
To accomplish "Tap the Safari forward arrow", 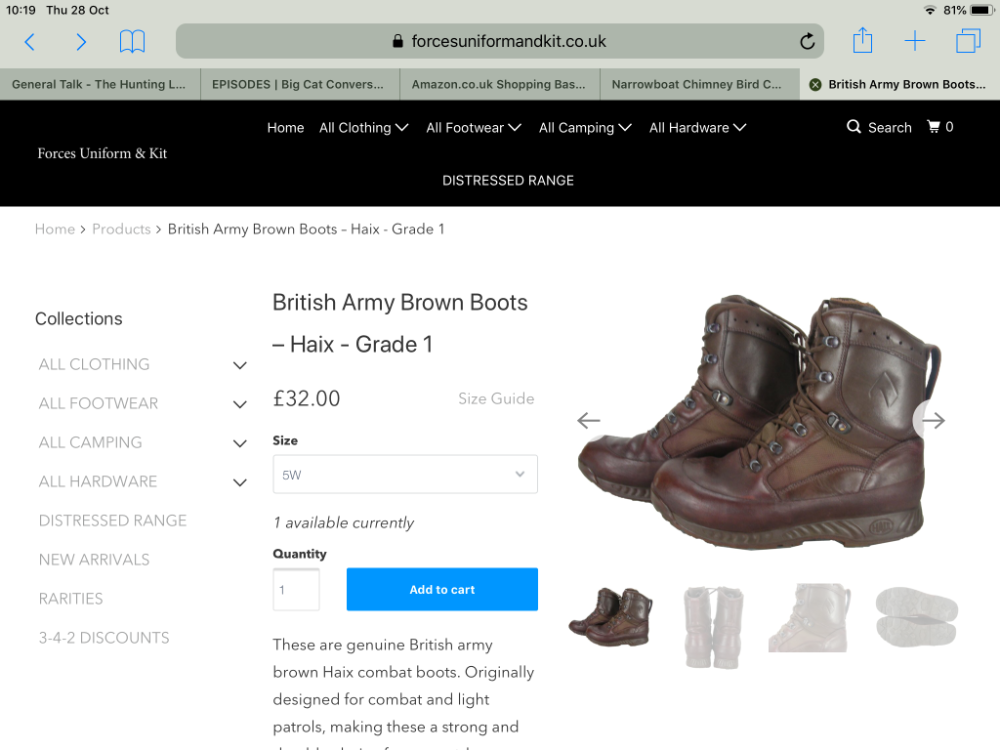I will coord(81,42).
